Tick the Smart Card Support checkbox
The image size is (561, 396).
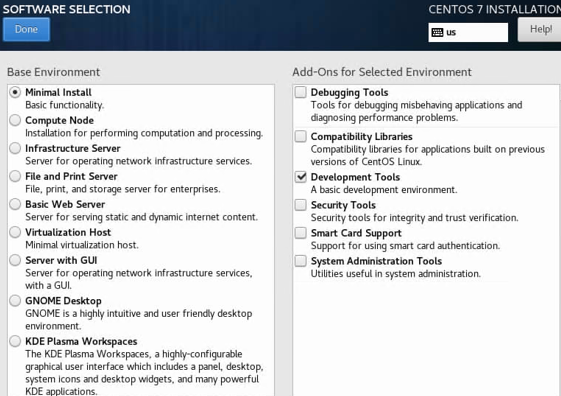[x=301, y=233]
